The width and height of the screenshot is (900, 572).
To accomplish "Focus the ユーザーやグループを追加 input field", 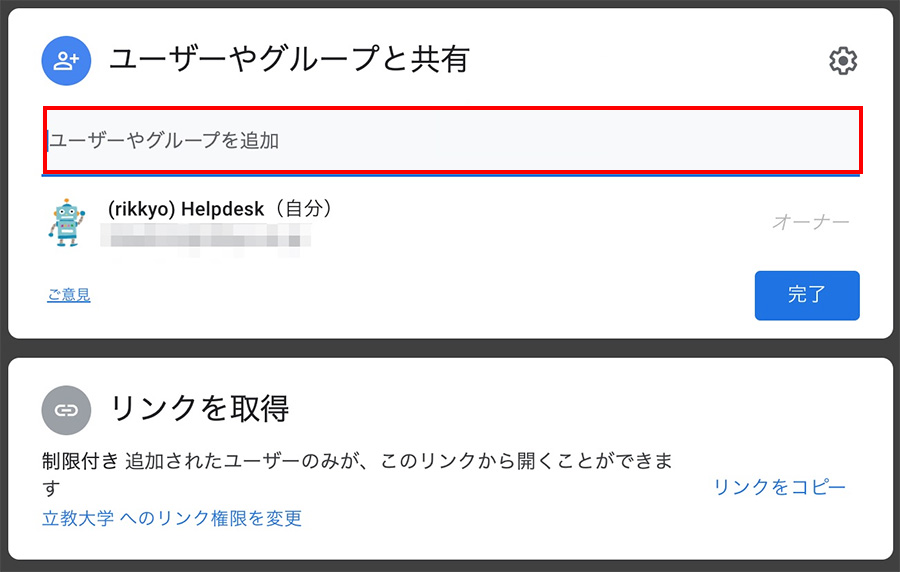I will tap(453, 140).
